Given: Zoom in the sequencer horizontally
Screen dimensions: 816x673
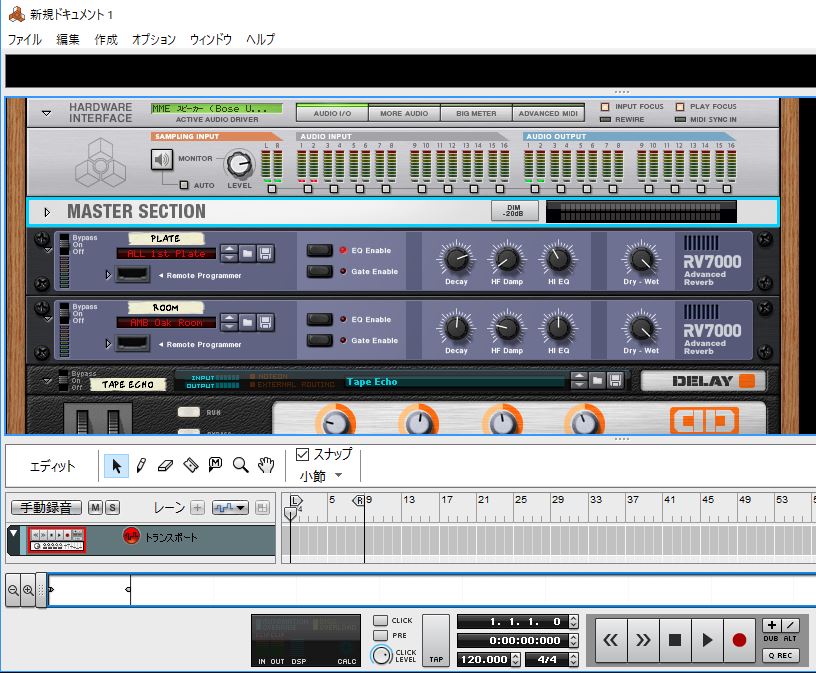Looking at the screenshot, I should pos(28,590).
